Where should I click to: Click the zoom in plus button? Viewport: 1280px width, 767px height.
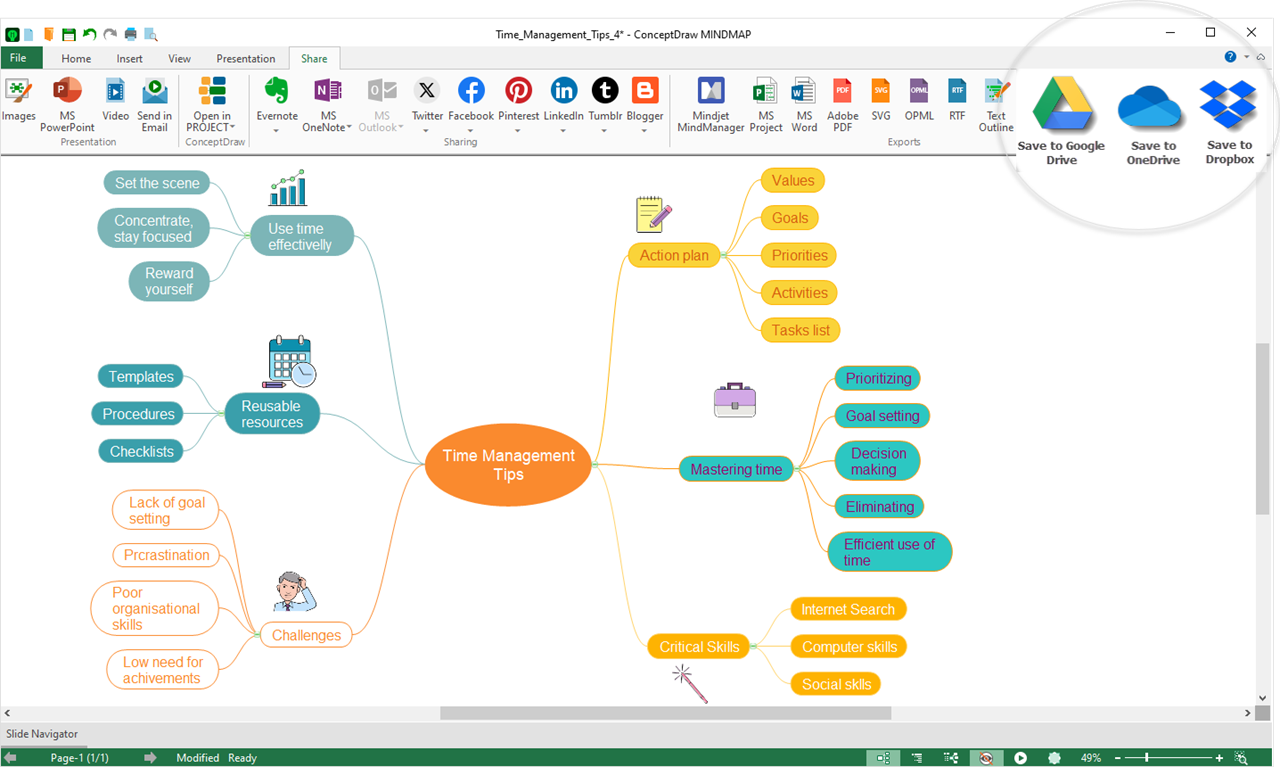1219,758
